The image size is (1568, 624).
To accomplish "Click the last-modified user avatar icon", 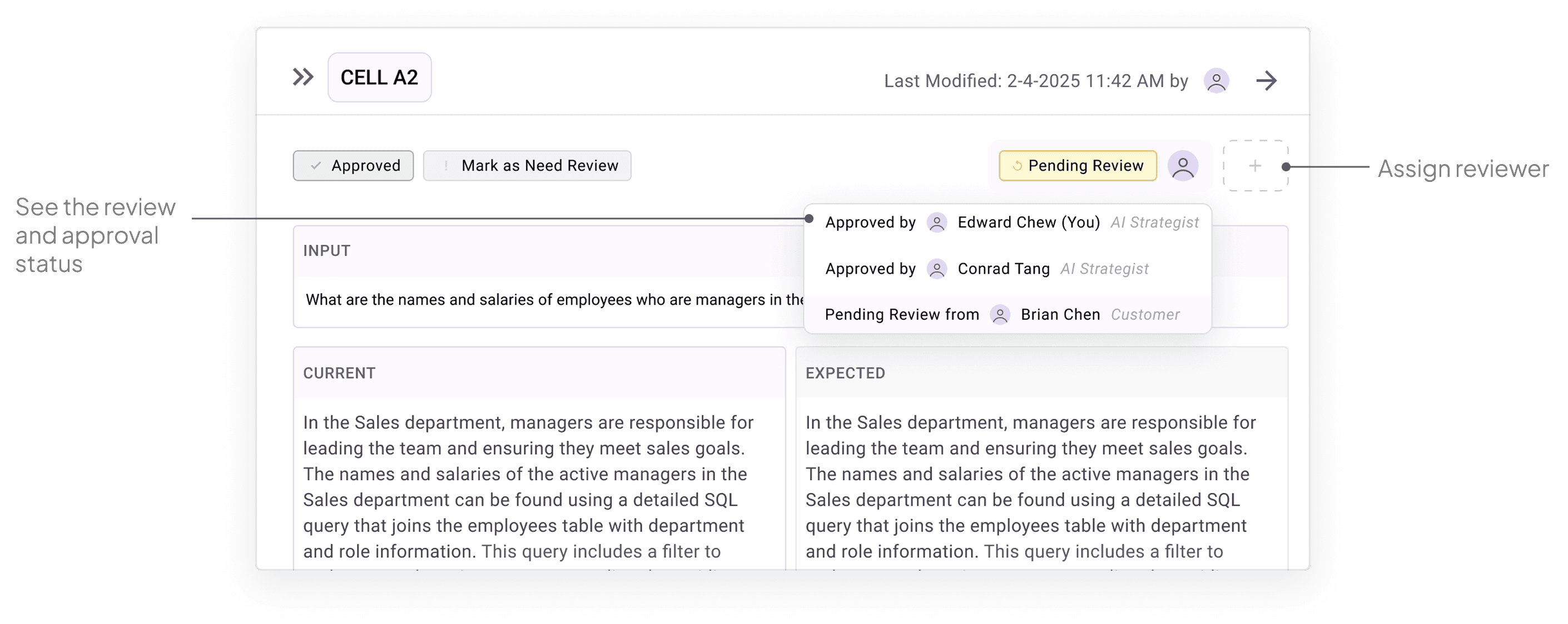I will click(x=1216, y=80).
